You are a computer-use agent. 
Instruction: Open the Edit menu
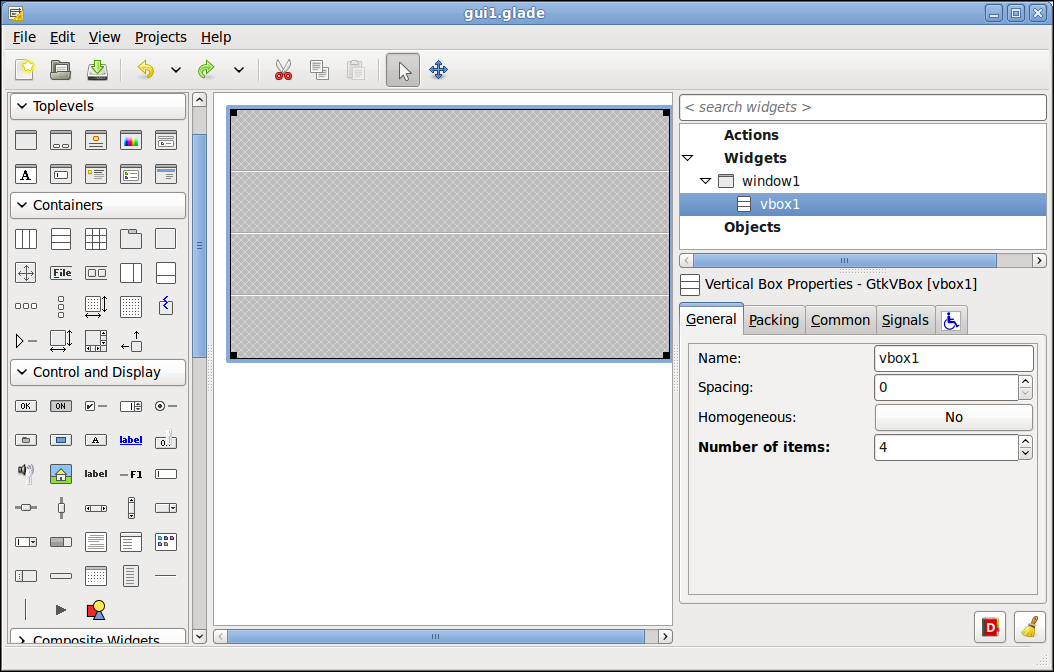[63, 37]
